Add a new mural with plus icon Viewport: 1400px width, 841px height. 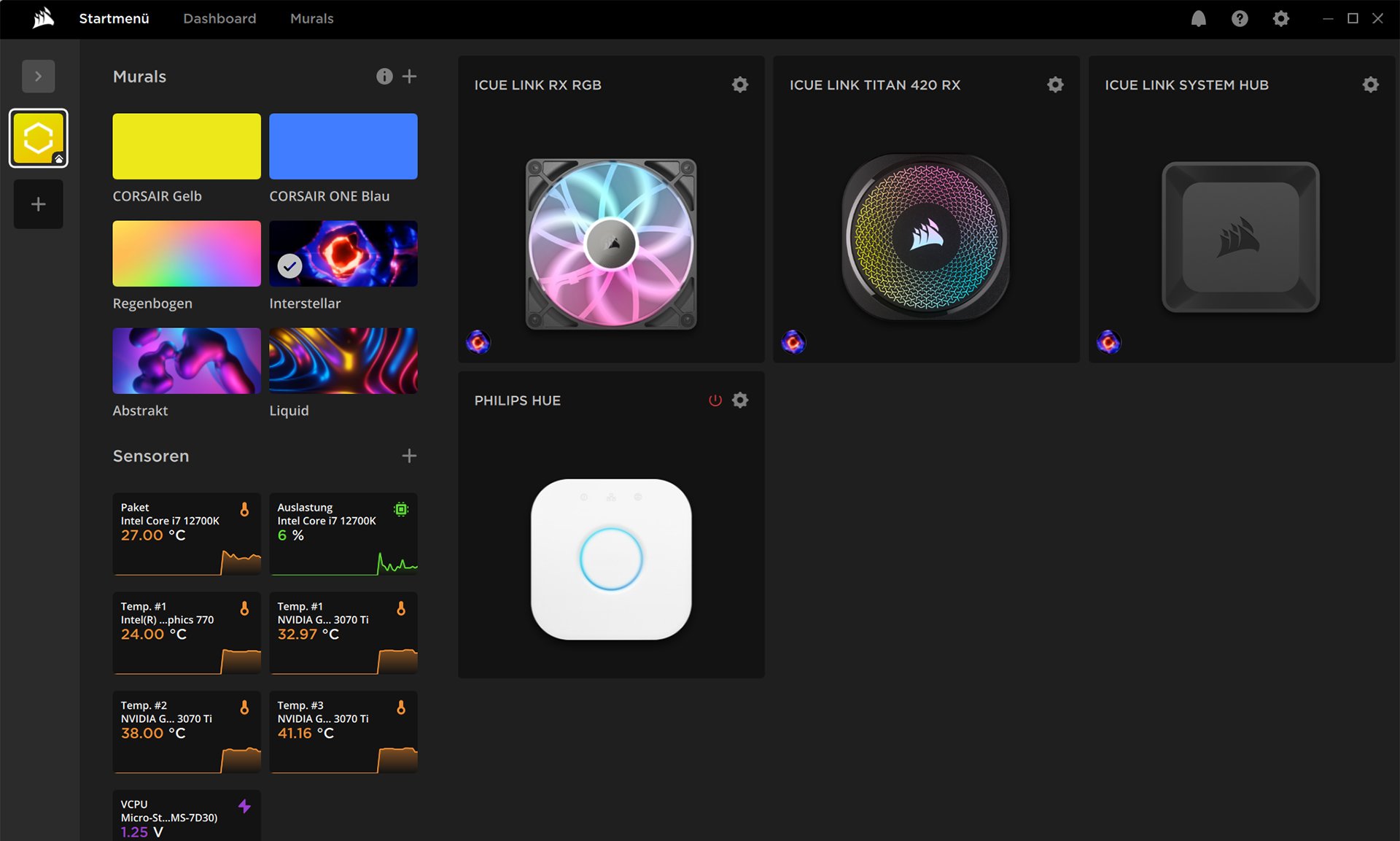tap(409, 77)
